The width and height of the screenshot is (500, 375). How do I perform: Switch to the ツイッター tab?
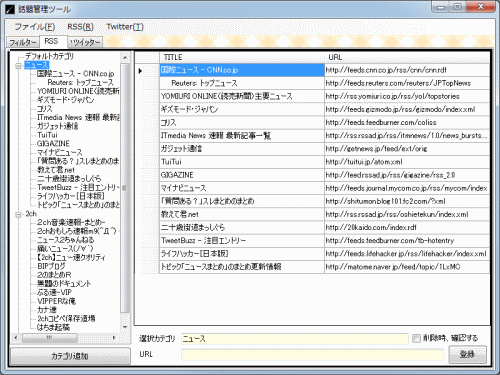tap(85, 42)
